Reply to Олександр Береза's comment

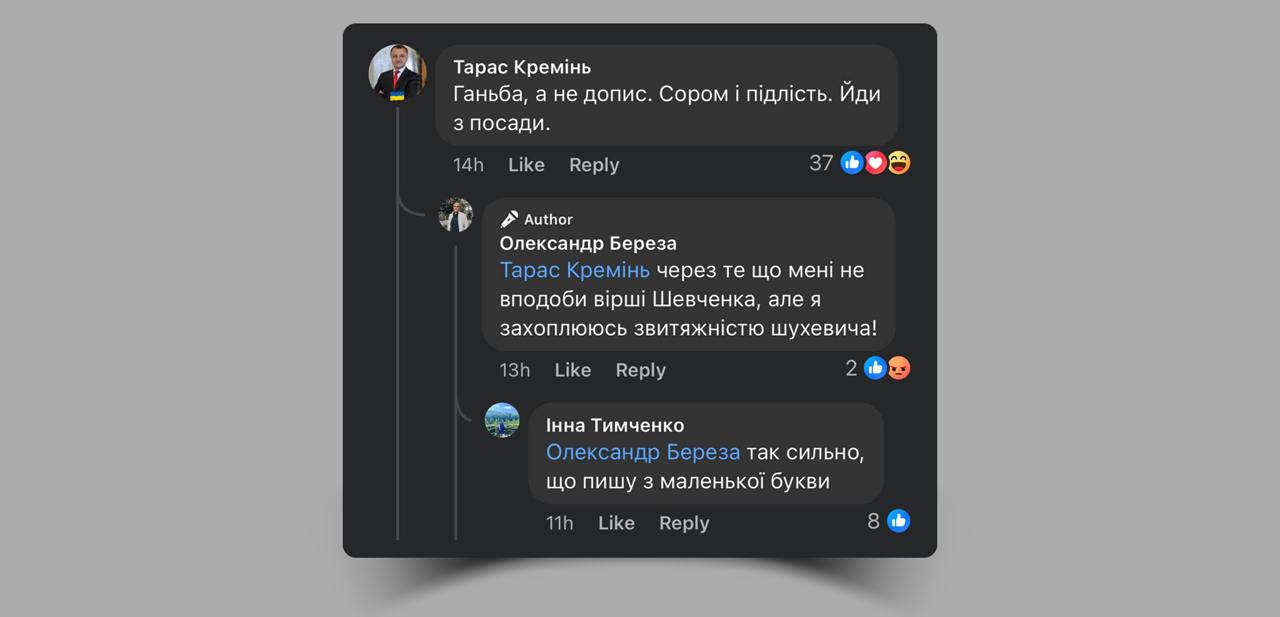(641, 370)
